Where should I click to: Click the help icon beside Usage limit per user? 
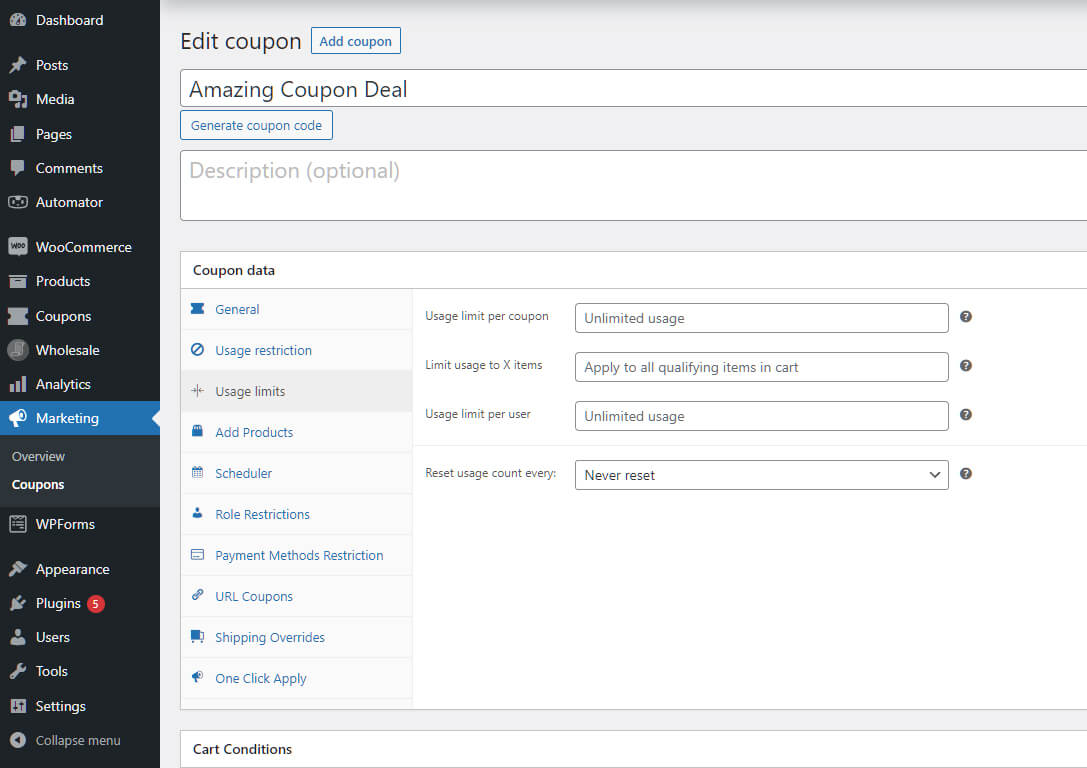click(x=966, y=415)
